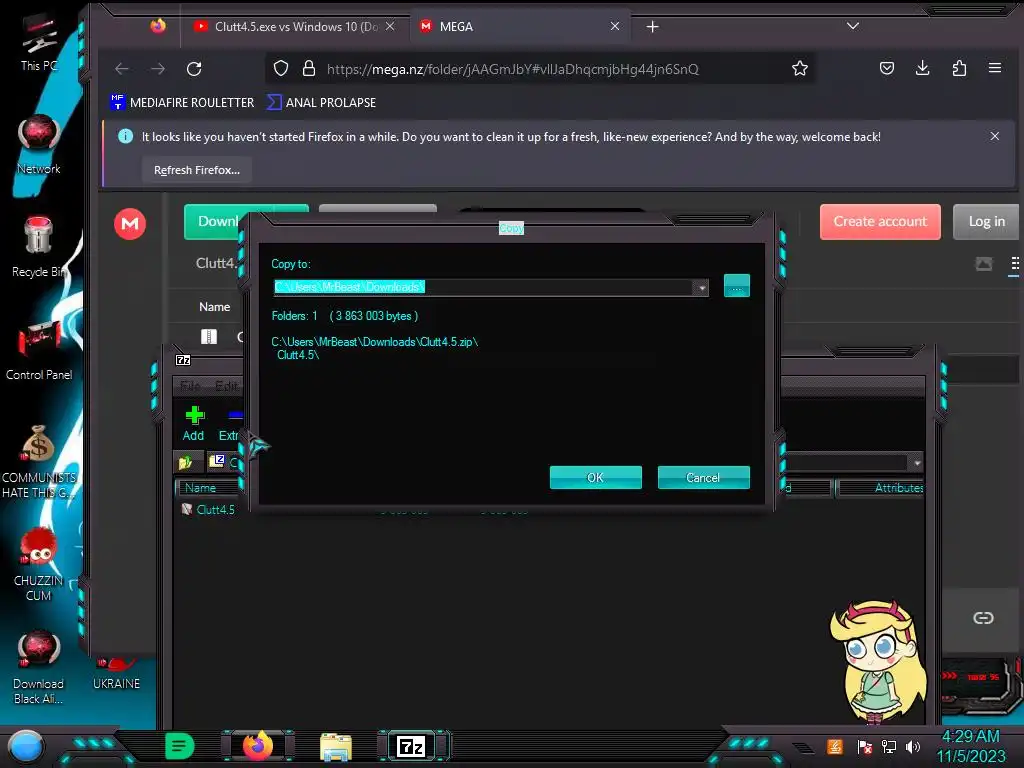Open COMMUNISTS HATE THIS G... desktop shortcut

click(x=39, y=461)
